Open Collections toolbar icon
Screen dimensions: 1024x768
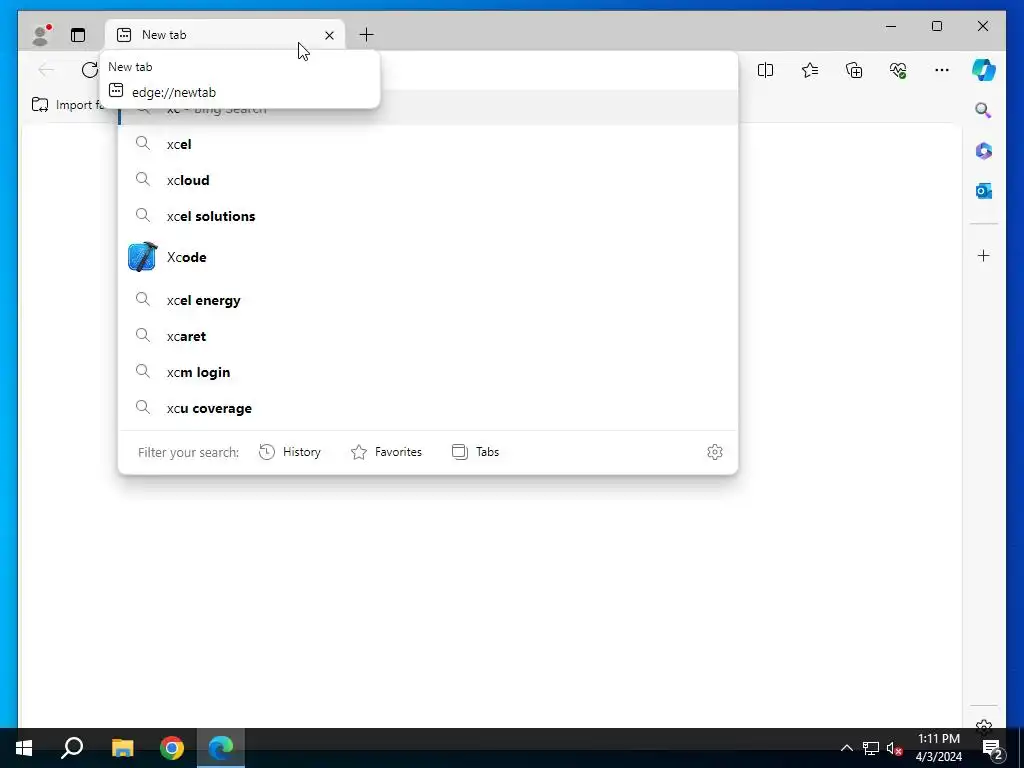click(x=854, y=70)
